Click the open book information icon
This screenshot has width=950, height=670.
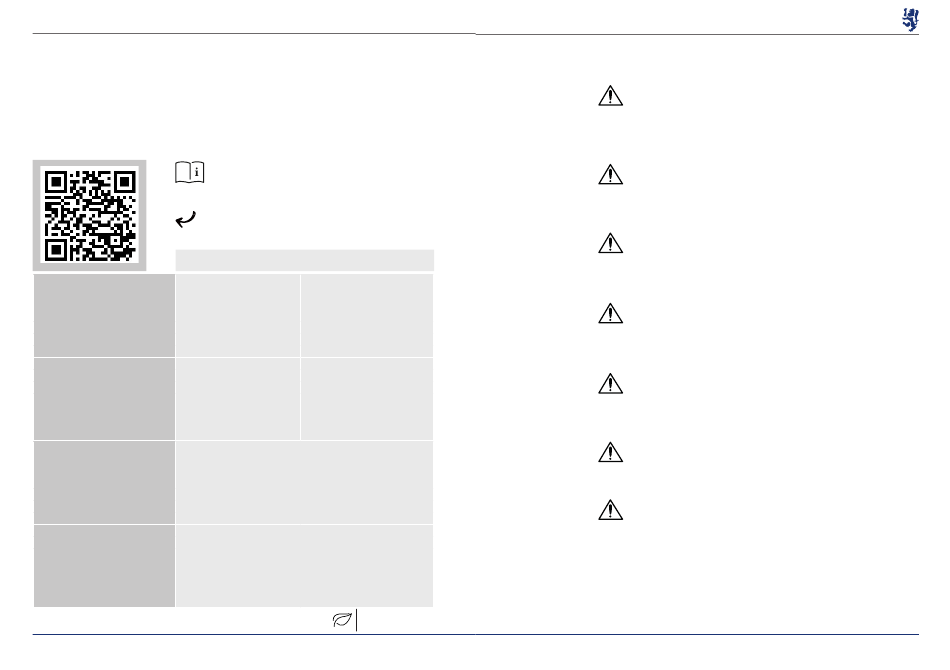coord(190,172)
